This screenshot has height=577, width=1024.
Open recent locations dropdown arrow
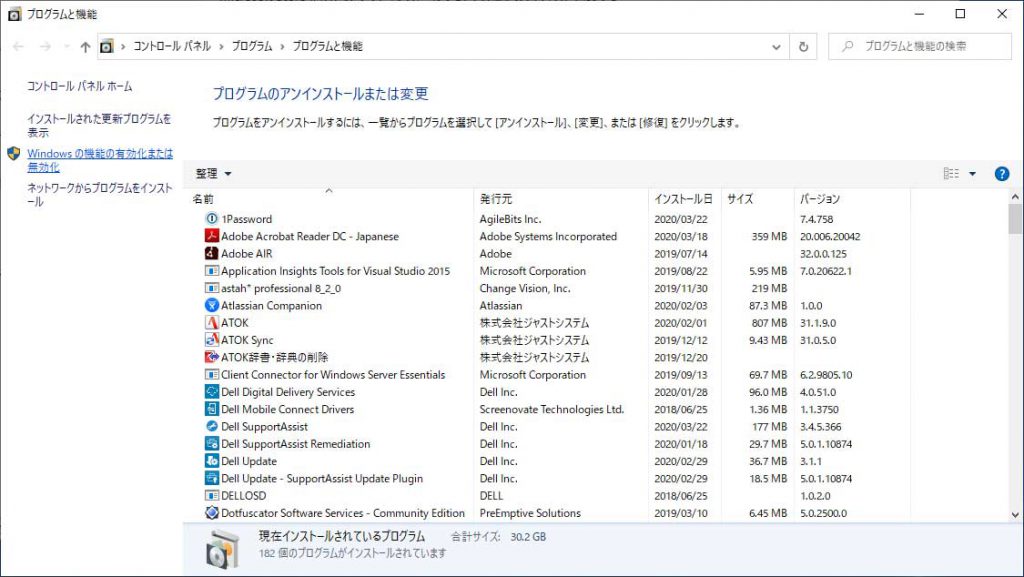(67, 46)
